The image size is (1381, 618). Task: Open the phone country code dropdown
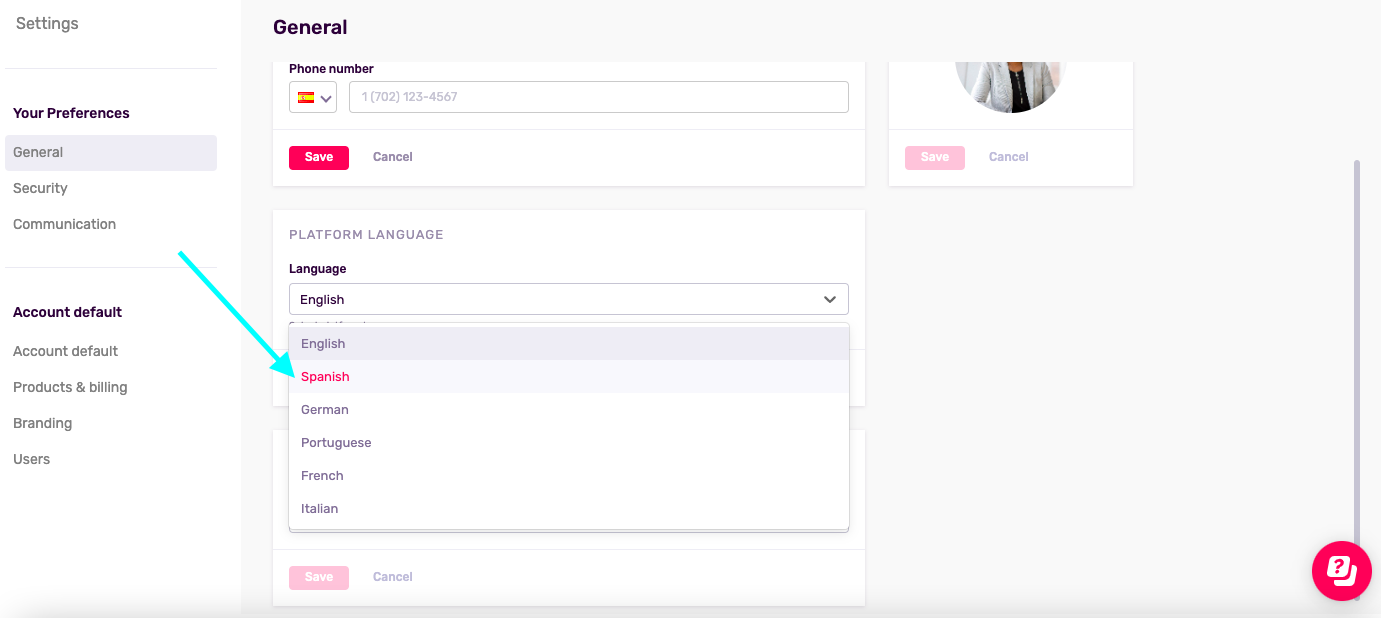325,96
